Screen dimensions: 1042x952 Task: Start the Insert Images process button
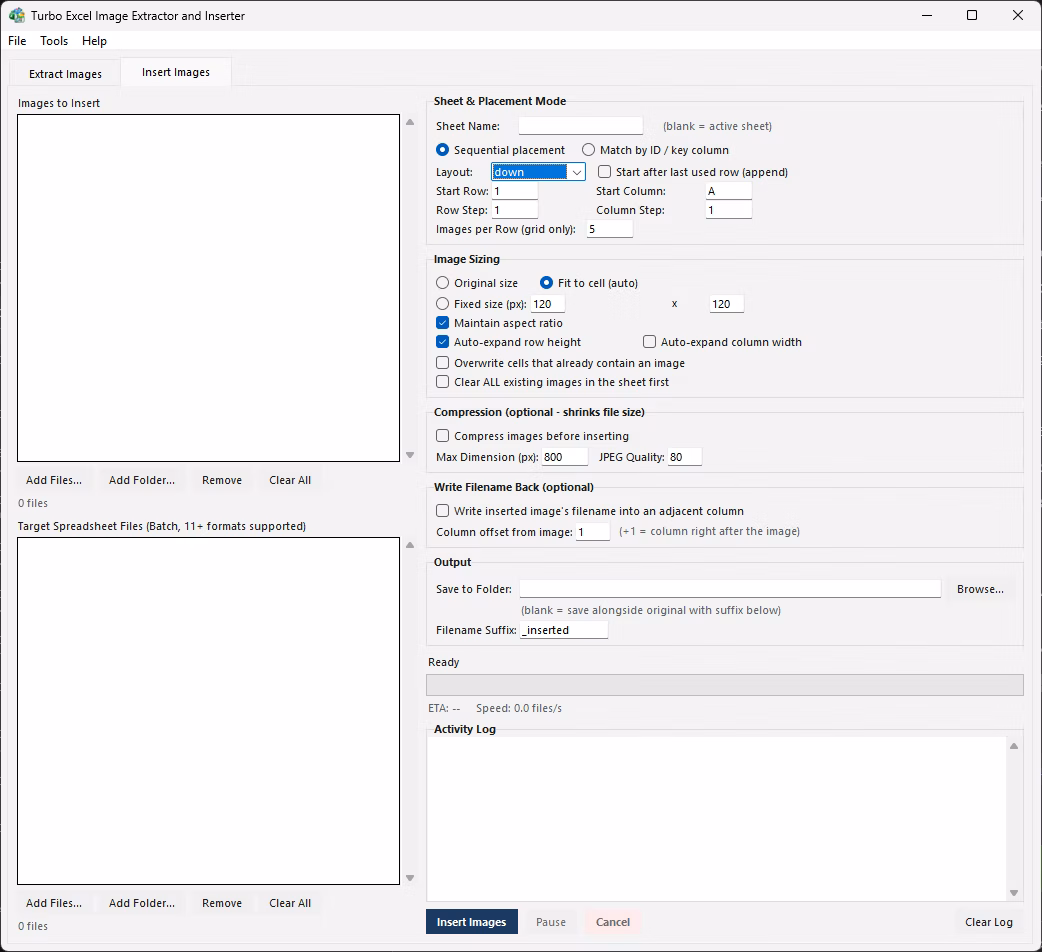[x=471, y=922]
